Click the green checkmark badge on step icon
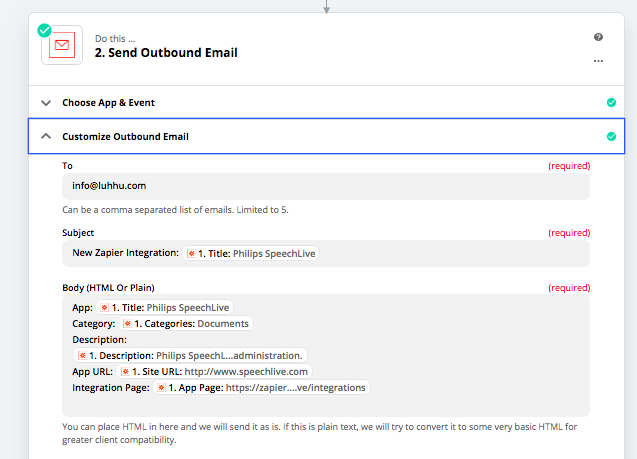 [44, 30]
